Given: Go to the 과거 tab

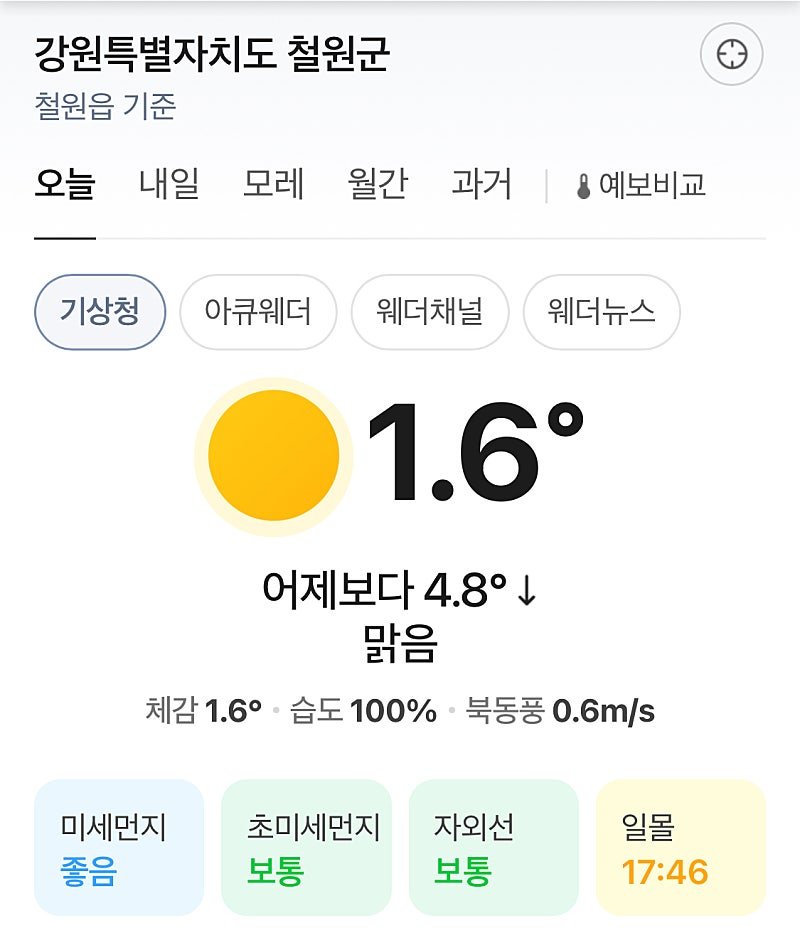Looking at the screenshot, I should coord(481,185).
